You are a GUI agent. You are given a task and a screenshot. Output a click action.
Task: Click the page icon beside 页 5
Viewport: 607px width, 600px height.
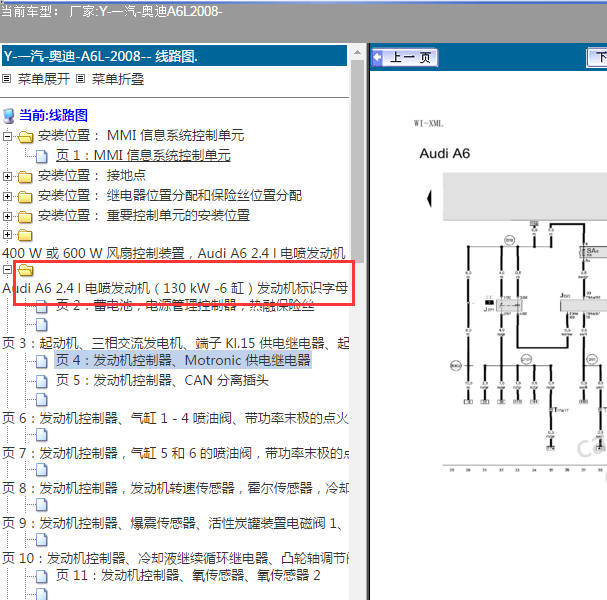(42, 381)
